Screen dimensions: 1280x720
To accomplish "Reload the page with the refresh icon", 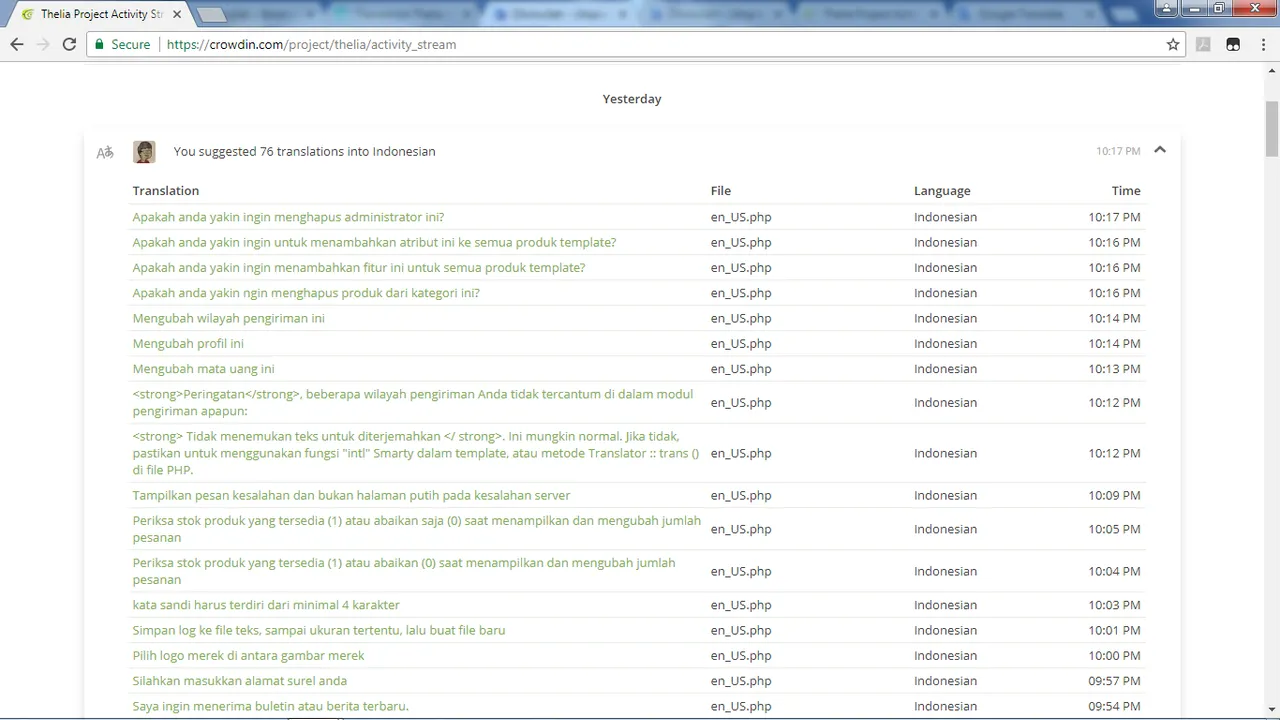I will click(x=69, y=44).
